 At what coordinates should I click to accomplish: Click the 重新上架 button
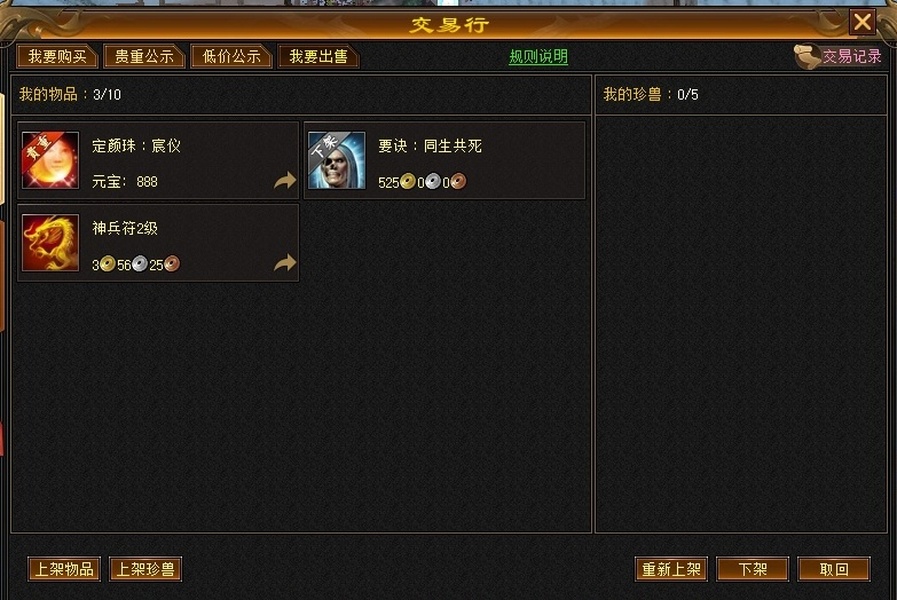(x=671, y=569)
